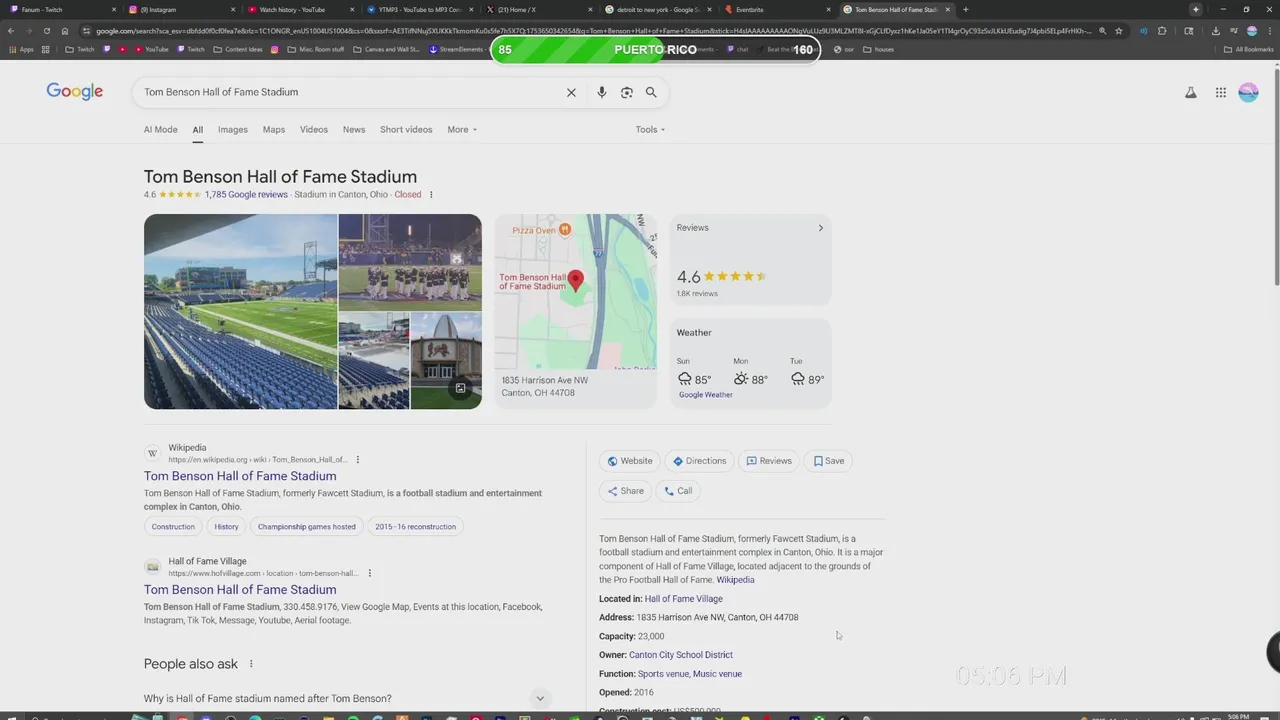Clear the search query with the X icon
Image resolution: width=1280 pixels, height=720 pixels.
(x=571, y=92)
